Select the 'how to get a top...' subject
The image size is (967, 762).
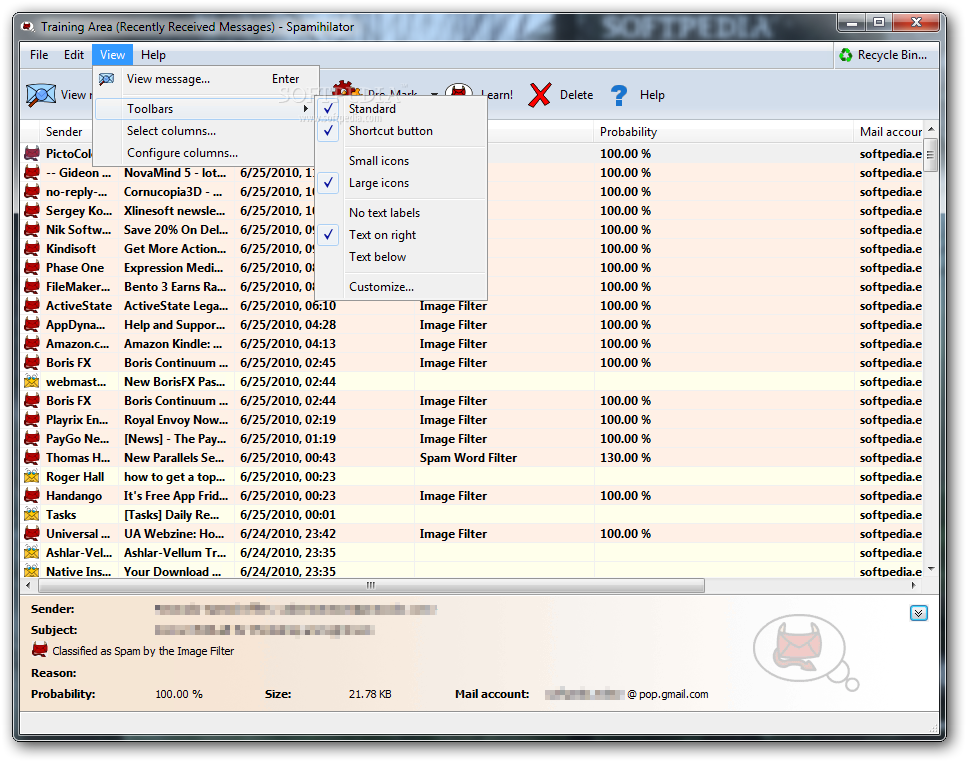175,477
